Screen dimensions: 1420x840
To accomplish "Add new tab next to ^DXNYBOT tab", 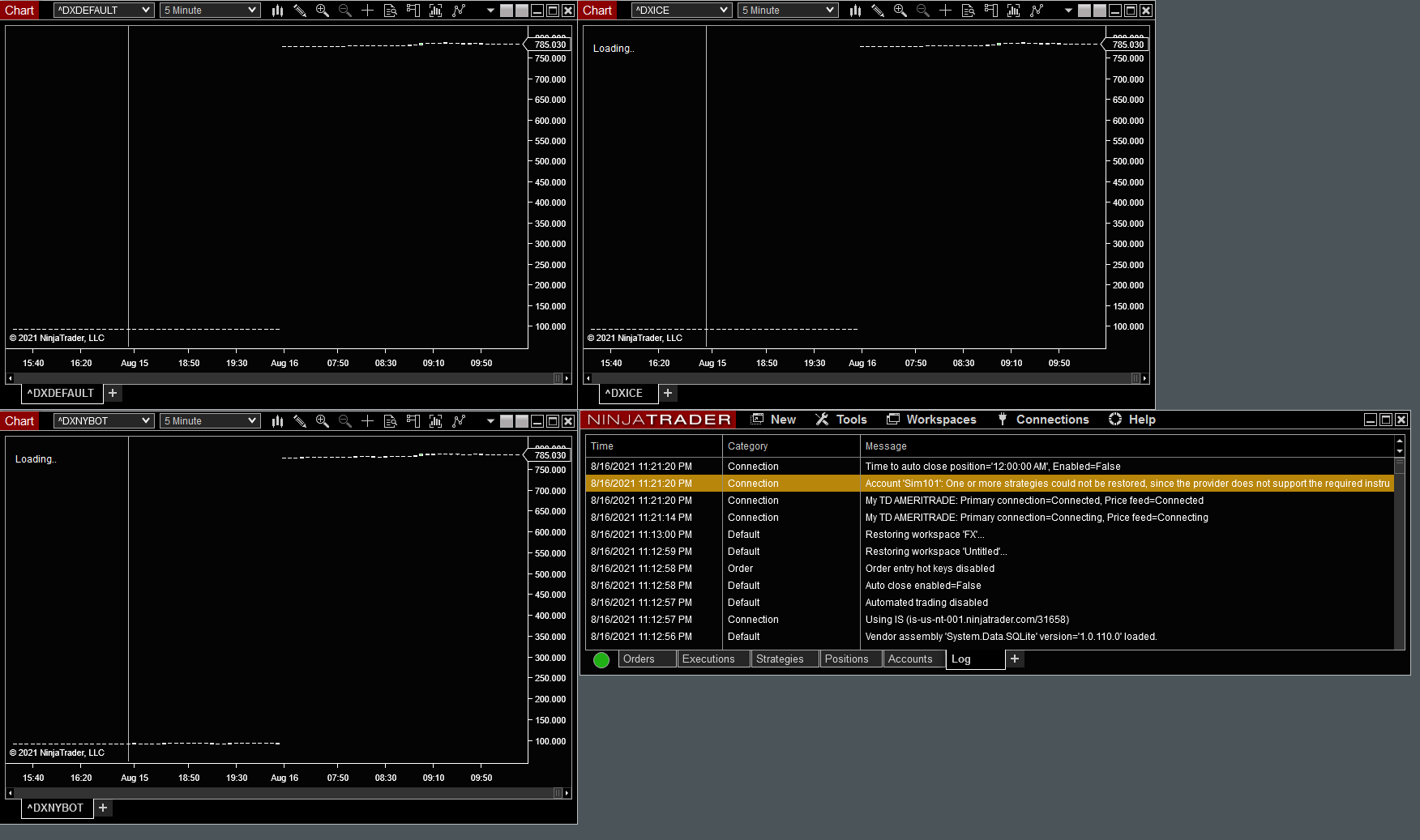I will [103, 808].
